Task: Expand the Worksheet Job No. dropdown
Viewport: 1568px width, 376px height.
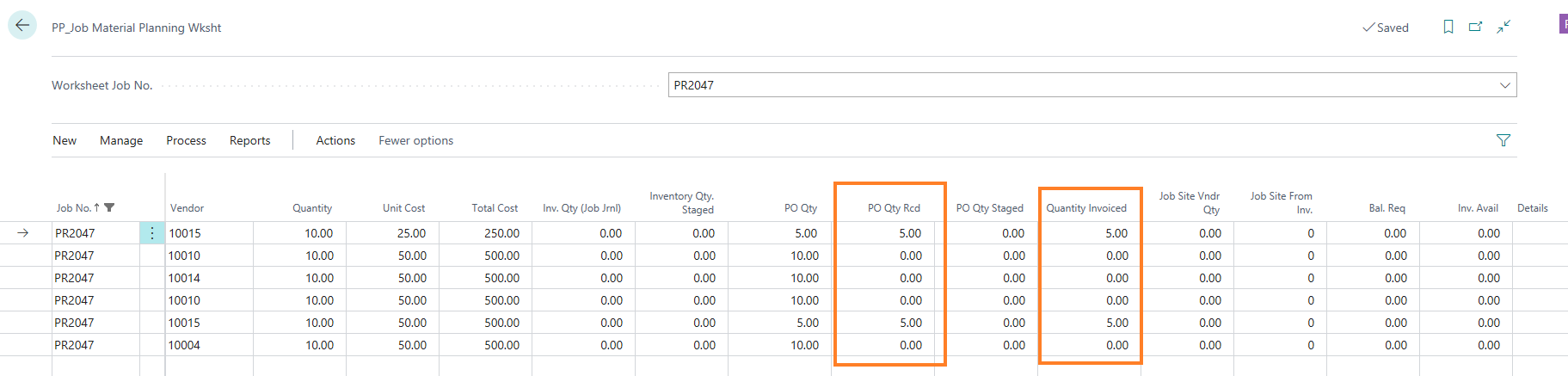Action: click(1504, 85)
